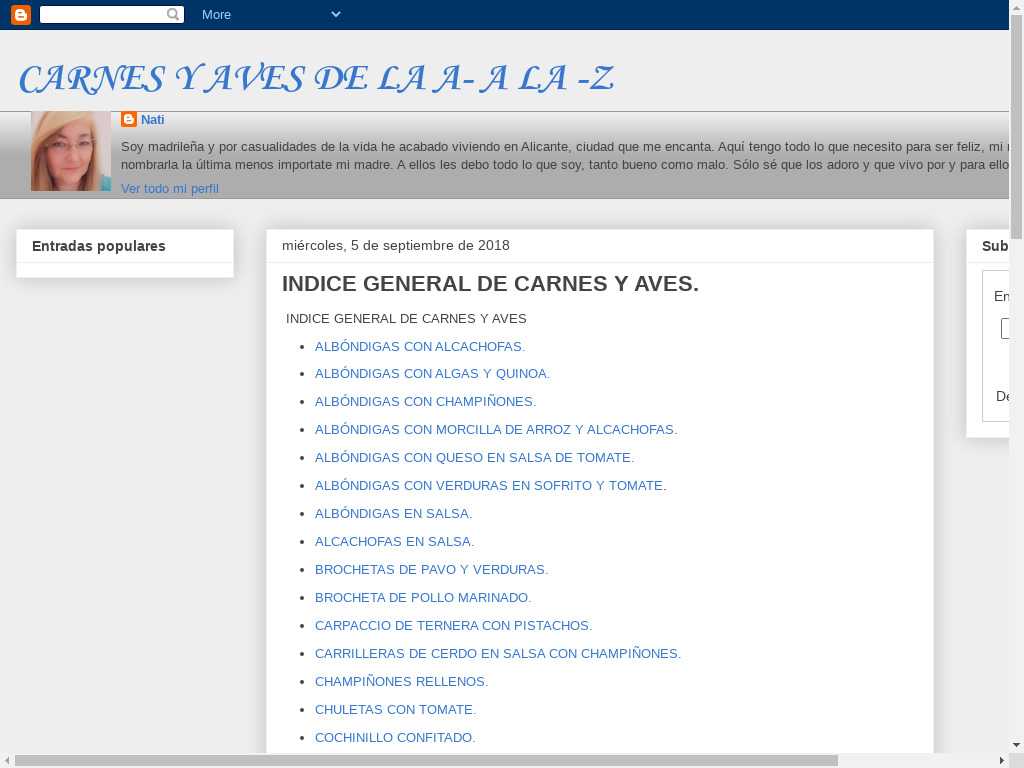1024x768 pixels.
Task: Open recipe ALBÓNDIGAS CON ALGAS Y QUINOA
Action: pos(432,373)
